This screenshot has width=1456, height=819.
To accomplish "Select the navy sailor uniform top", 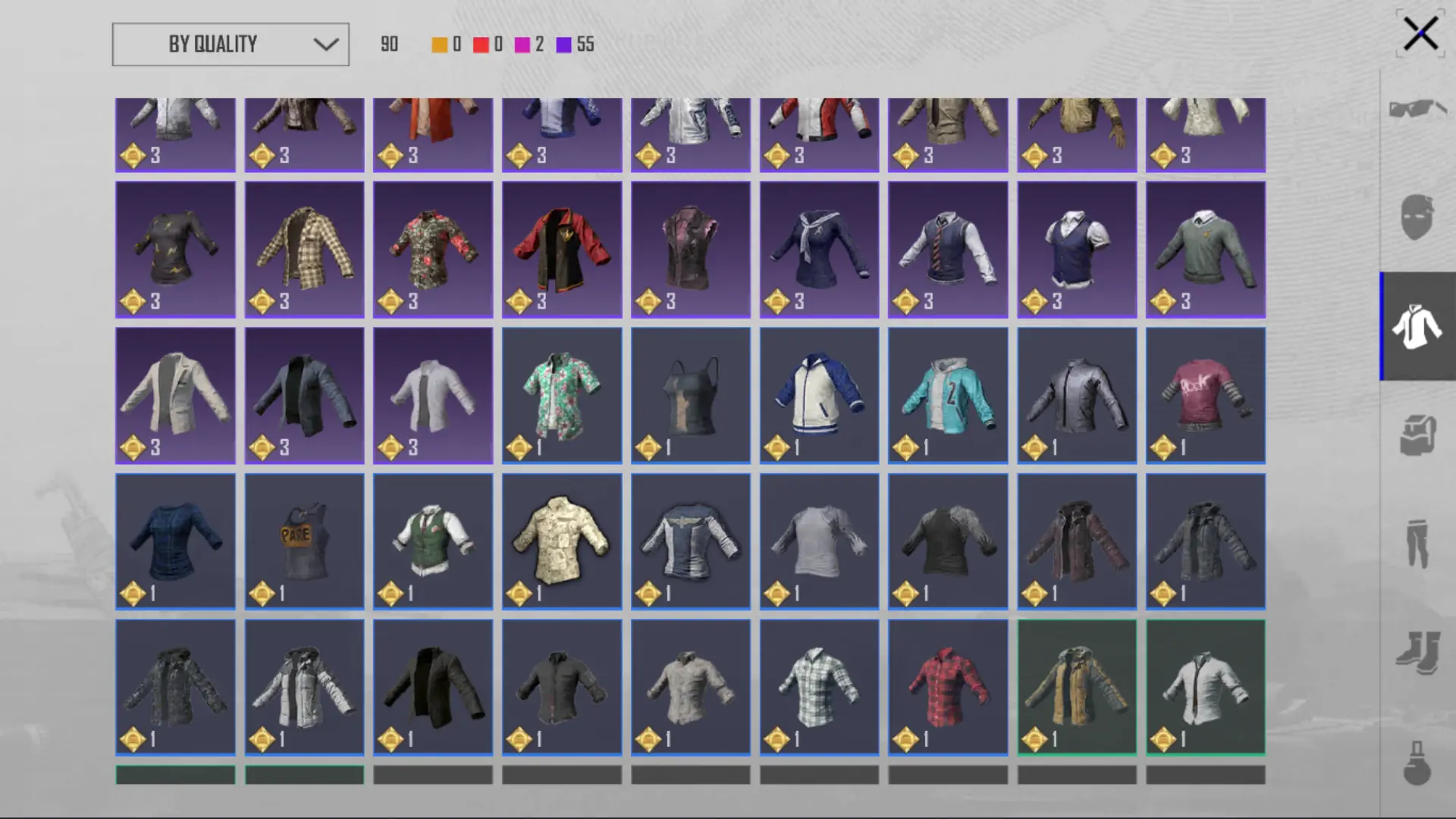I will (819, 249).
